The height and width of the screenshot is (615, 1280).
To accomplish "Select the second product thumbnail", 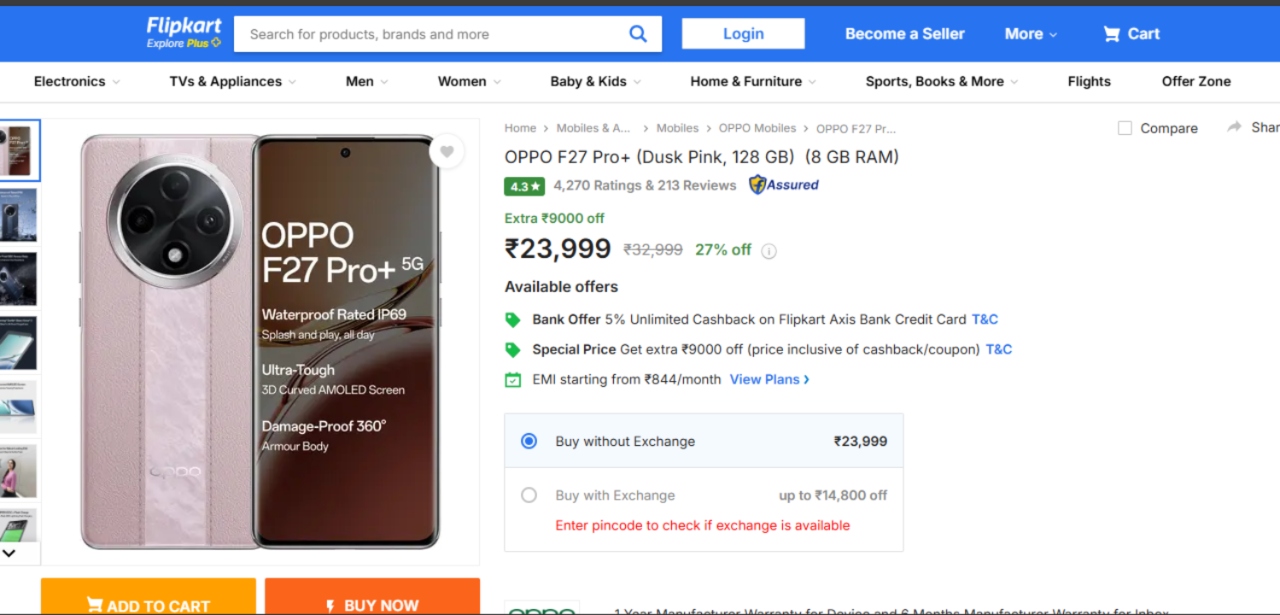I will pos(19,215).
